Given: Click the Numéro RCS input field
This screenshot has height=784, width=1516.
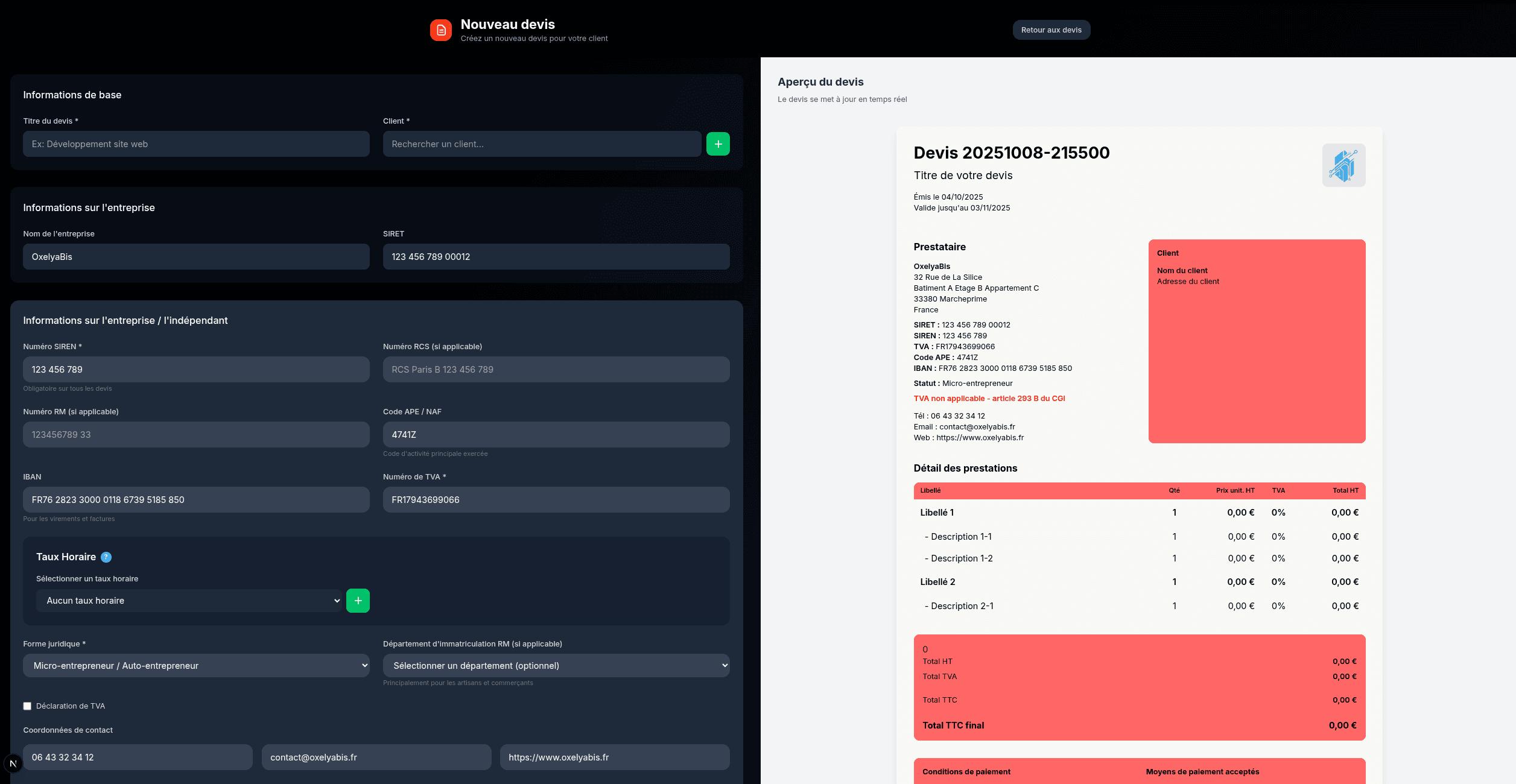Looking at the screenshot, I should tap(556, 370).
